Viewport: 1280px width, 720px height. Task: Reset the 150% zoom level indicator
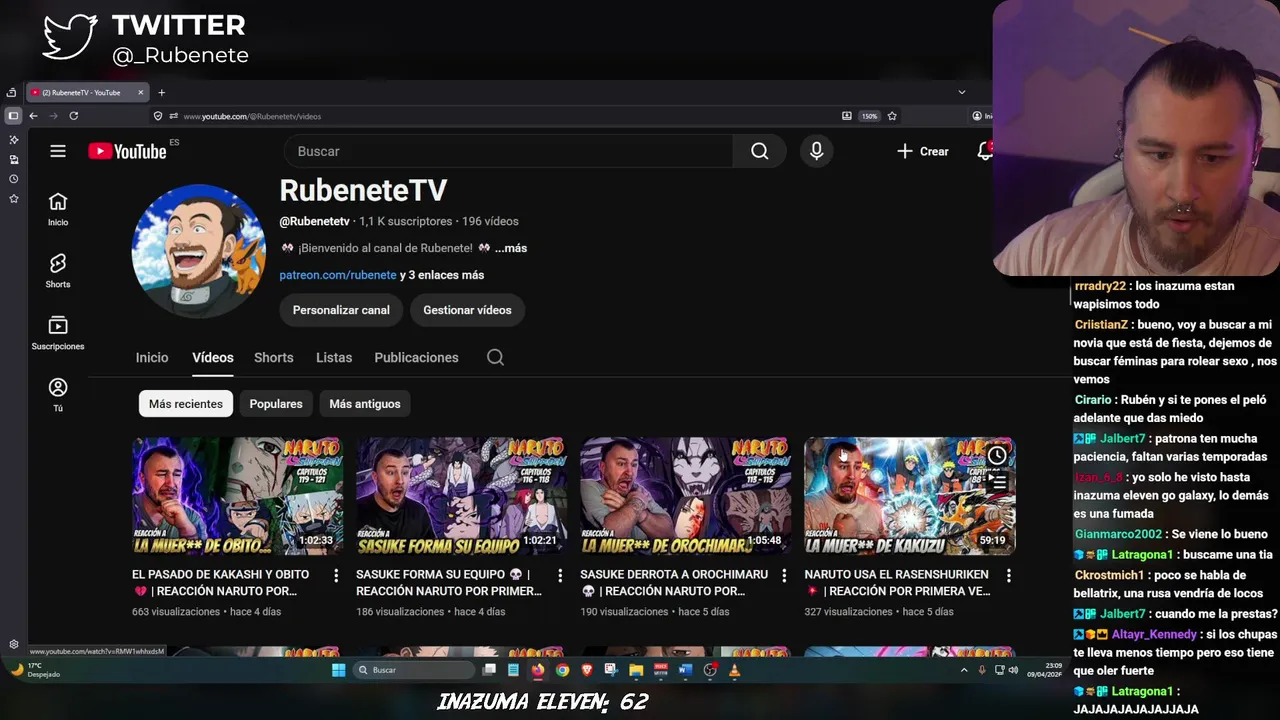pyautogui.click(x=870, y=116)
